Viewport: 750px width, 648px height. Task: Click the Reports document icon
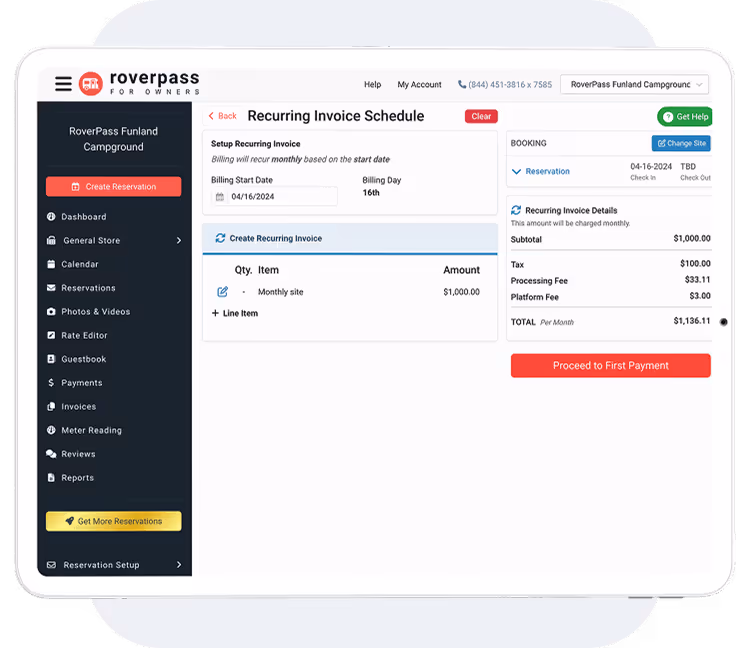(51, 477)
